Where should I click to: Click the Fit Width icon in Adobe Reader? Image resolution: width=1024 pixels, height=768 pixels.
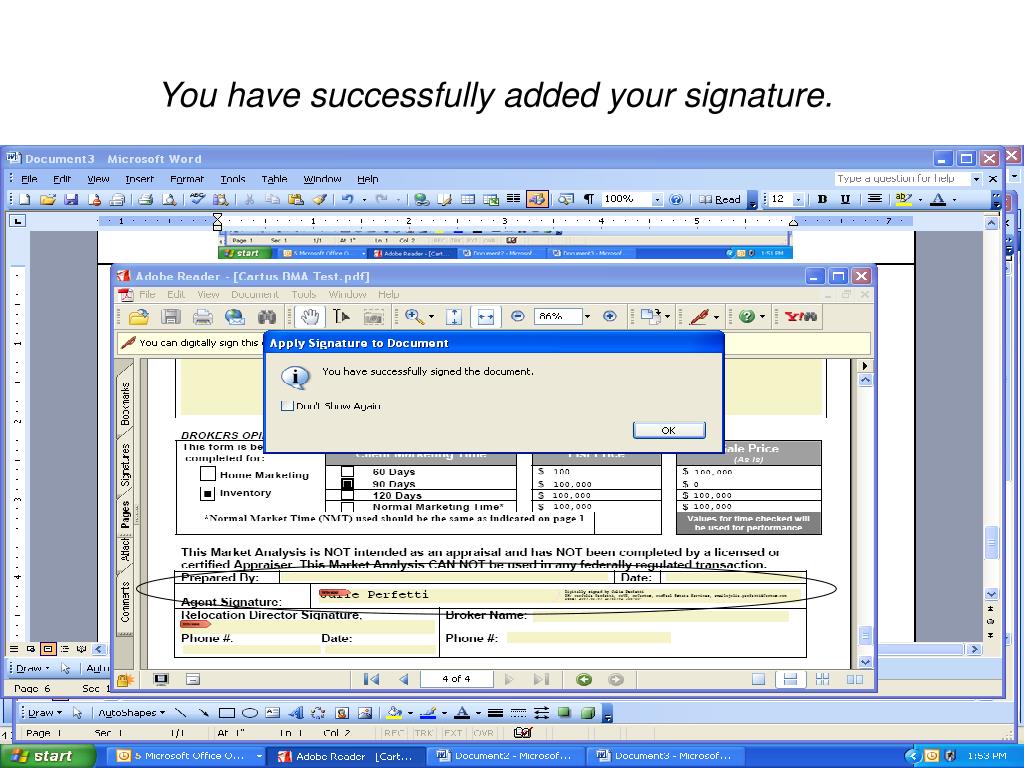click(x=485, y=317)
